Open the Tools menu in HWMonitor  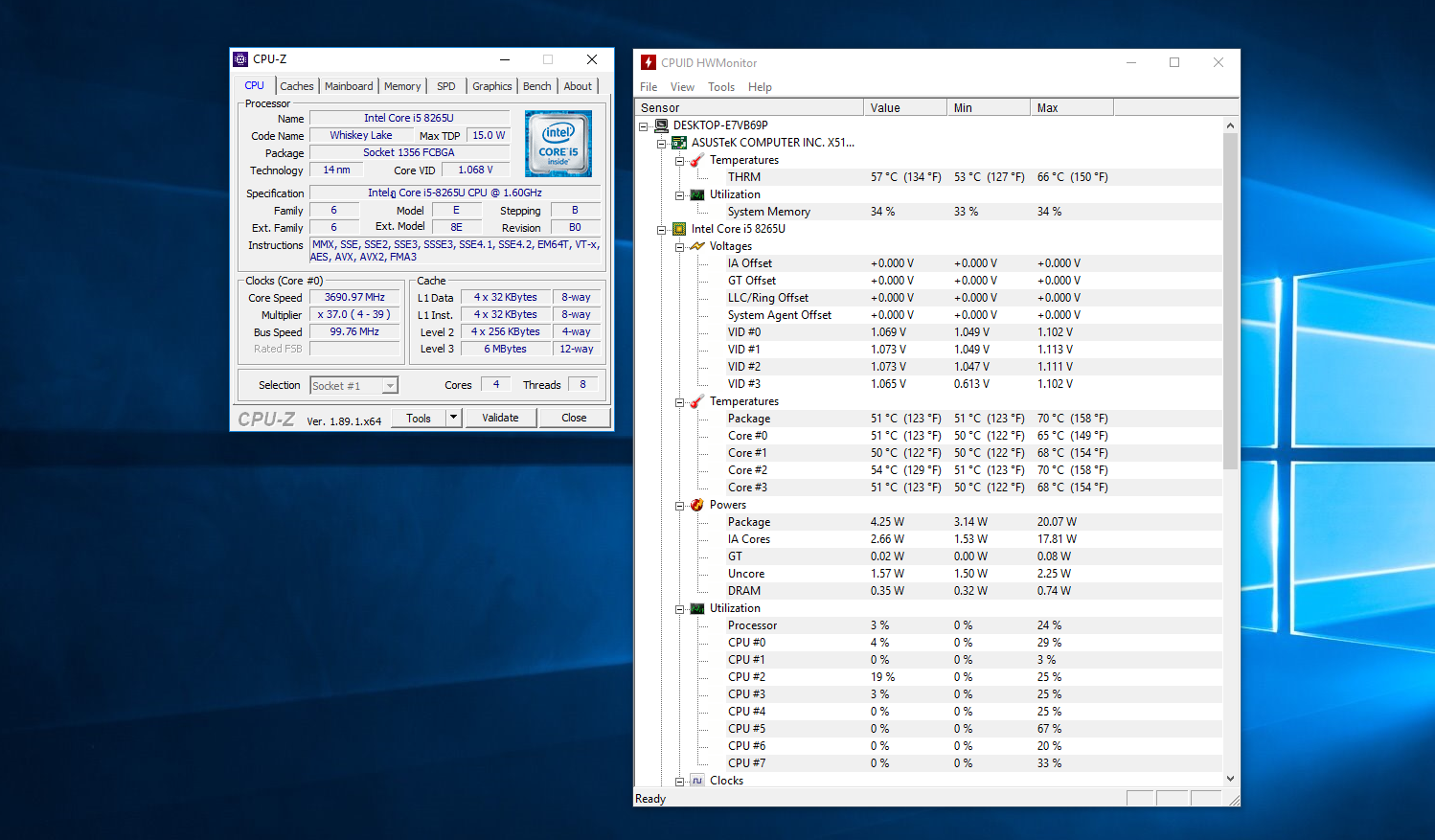tap(721, 87)
